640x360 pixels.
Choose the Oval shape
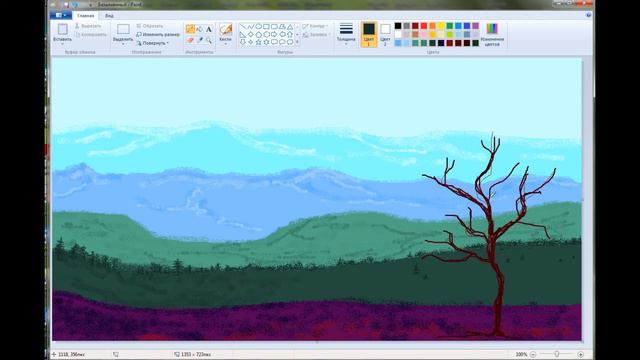[x=258, y=27]
